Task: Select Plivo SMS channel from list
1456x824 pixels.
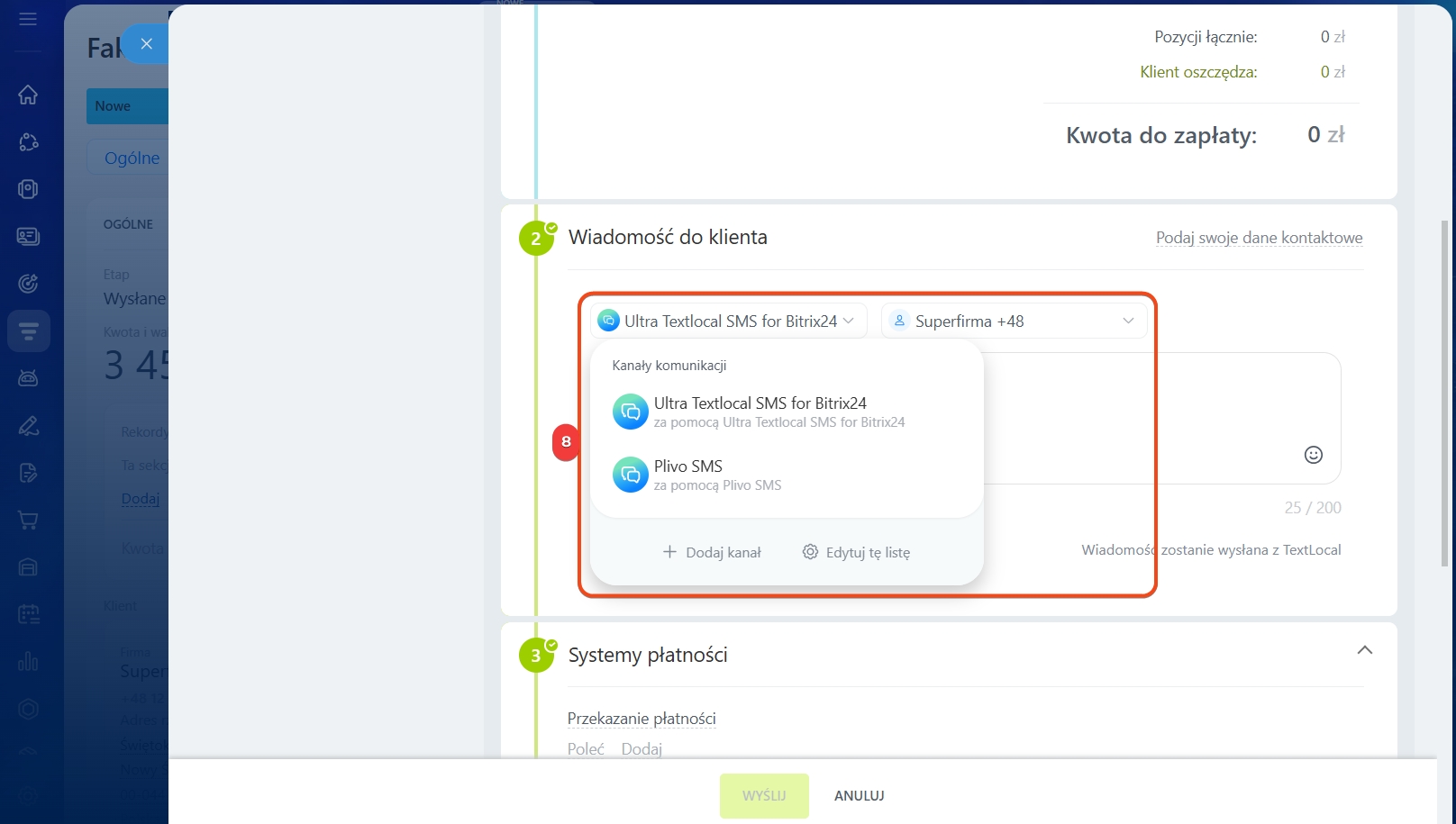Action: coord(786,475)
